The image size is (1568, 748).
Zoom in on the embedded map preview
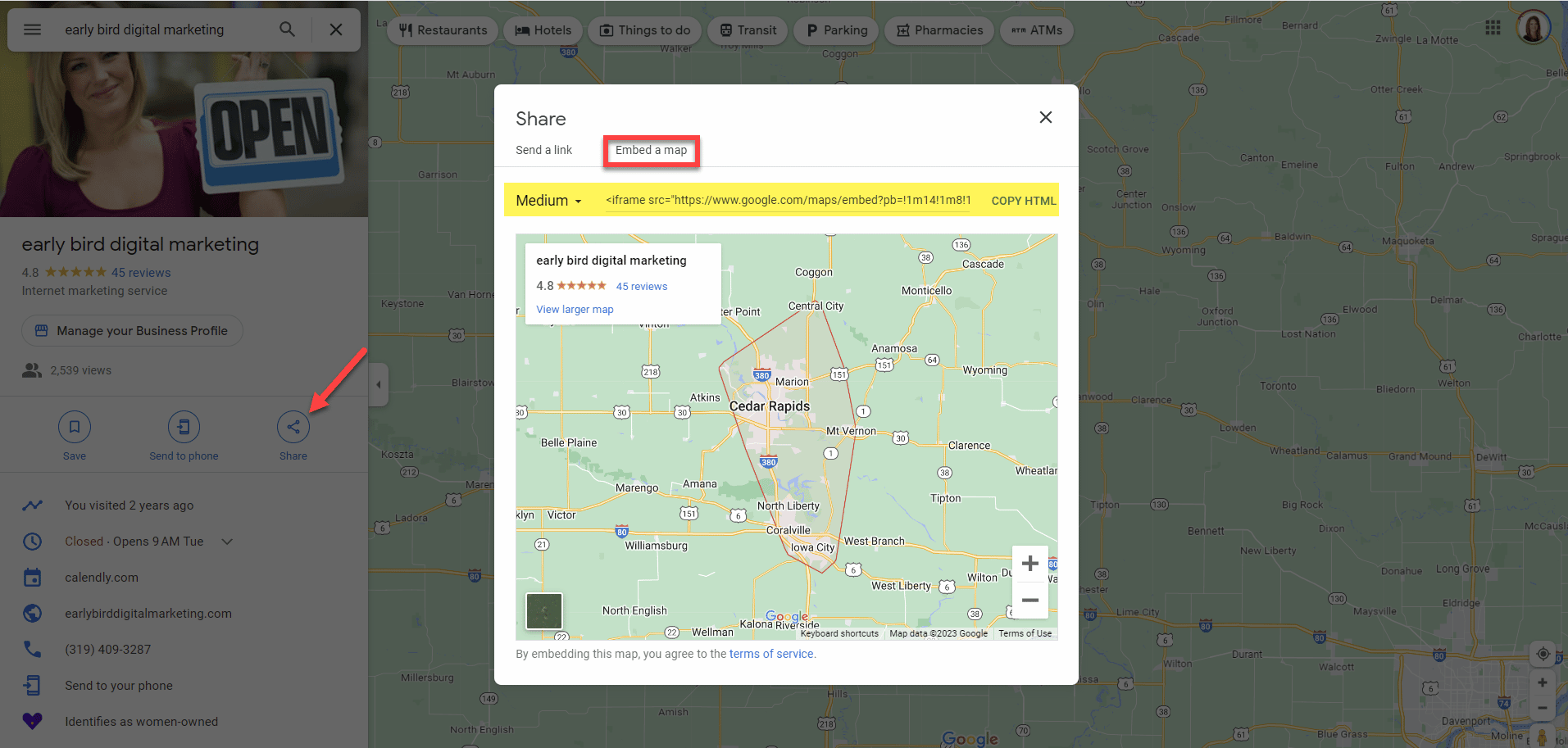pos(1030,564)
